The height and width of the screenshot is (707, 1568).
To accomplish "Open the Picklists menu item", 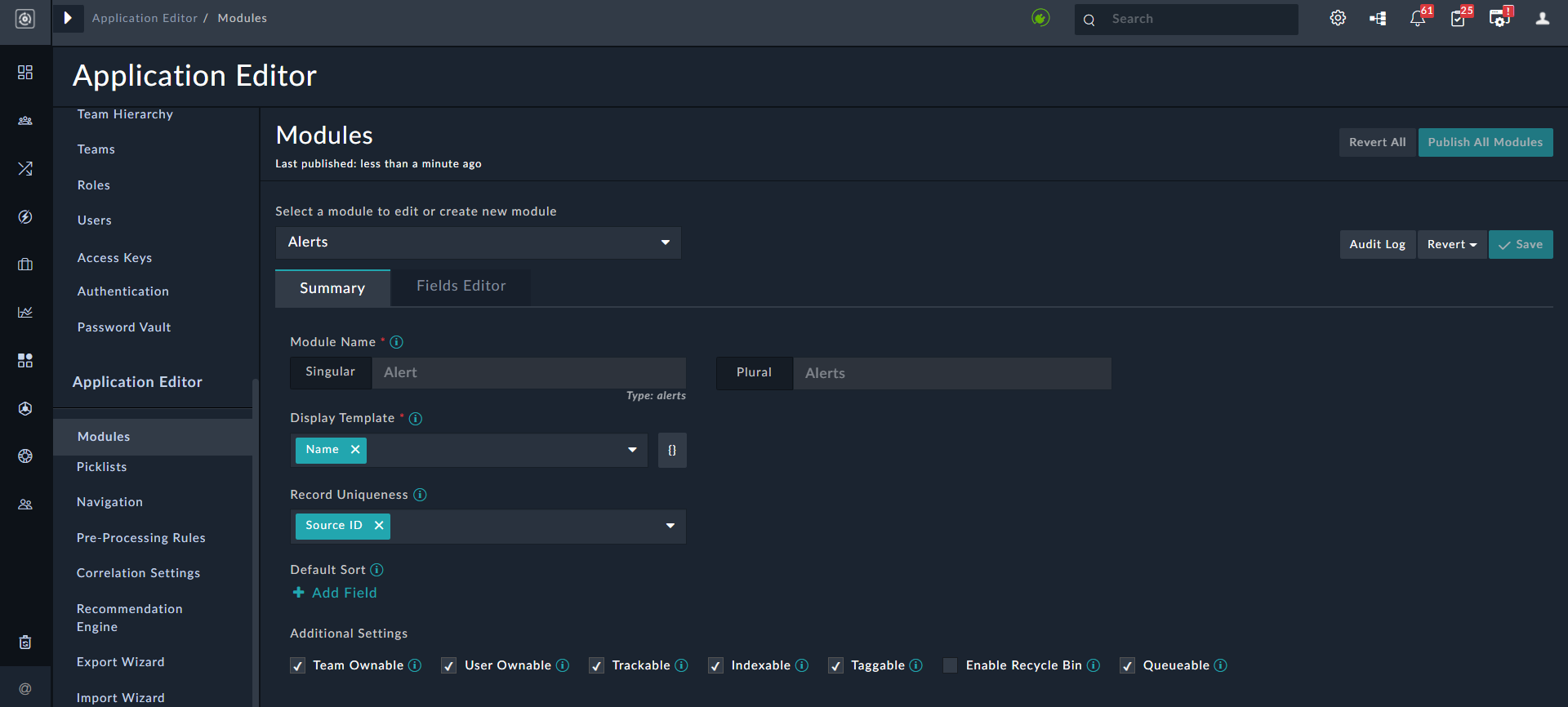I will 101,467.
